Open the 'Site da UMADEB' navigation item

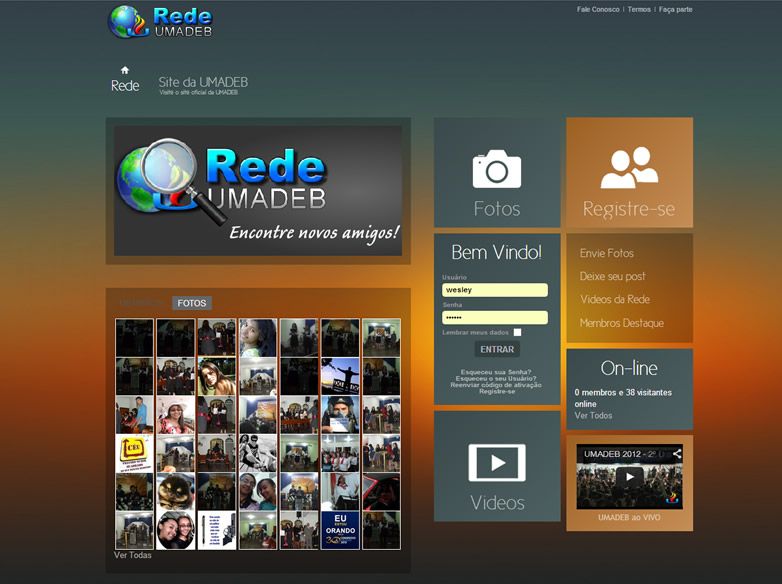tap(203, 82)
